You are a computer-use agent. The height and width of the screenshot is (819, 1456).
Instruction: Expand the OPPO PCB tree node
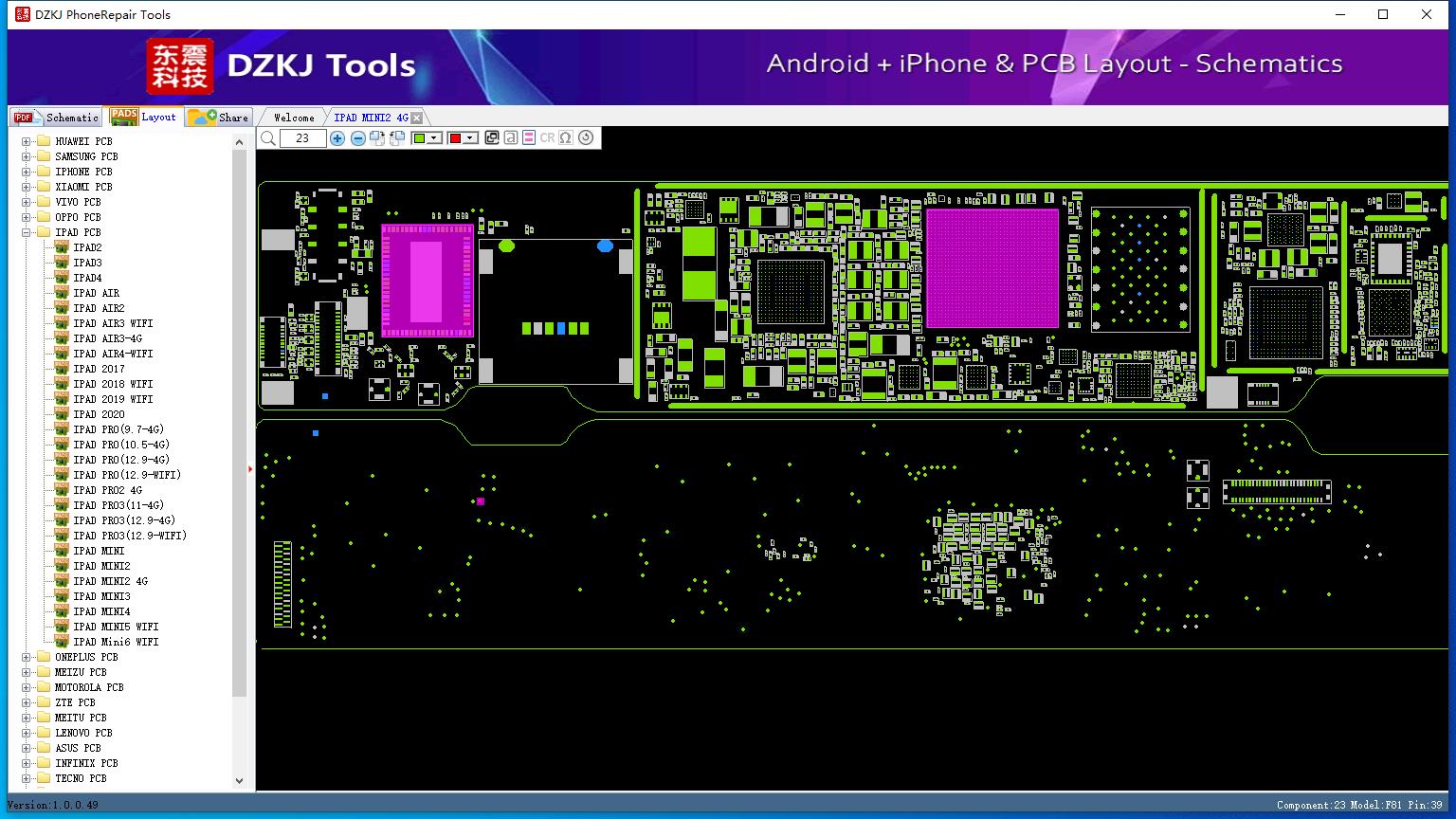[x=27, y=217]
